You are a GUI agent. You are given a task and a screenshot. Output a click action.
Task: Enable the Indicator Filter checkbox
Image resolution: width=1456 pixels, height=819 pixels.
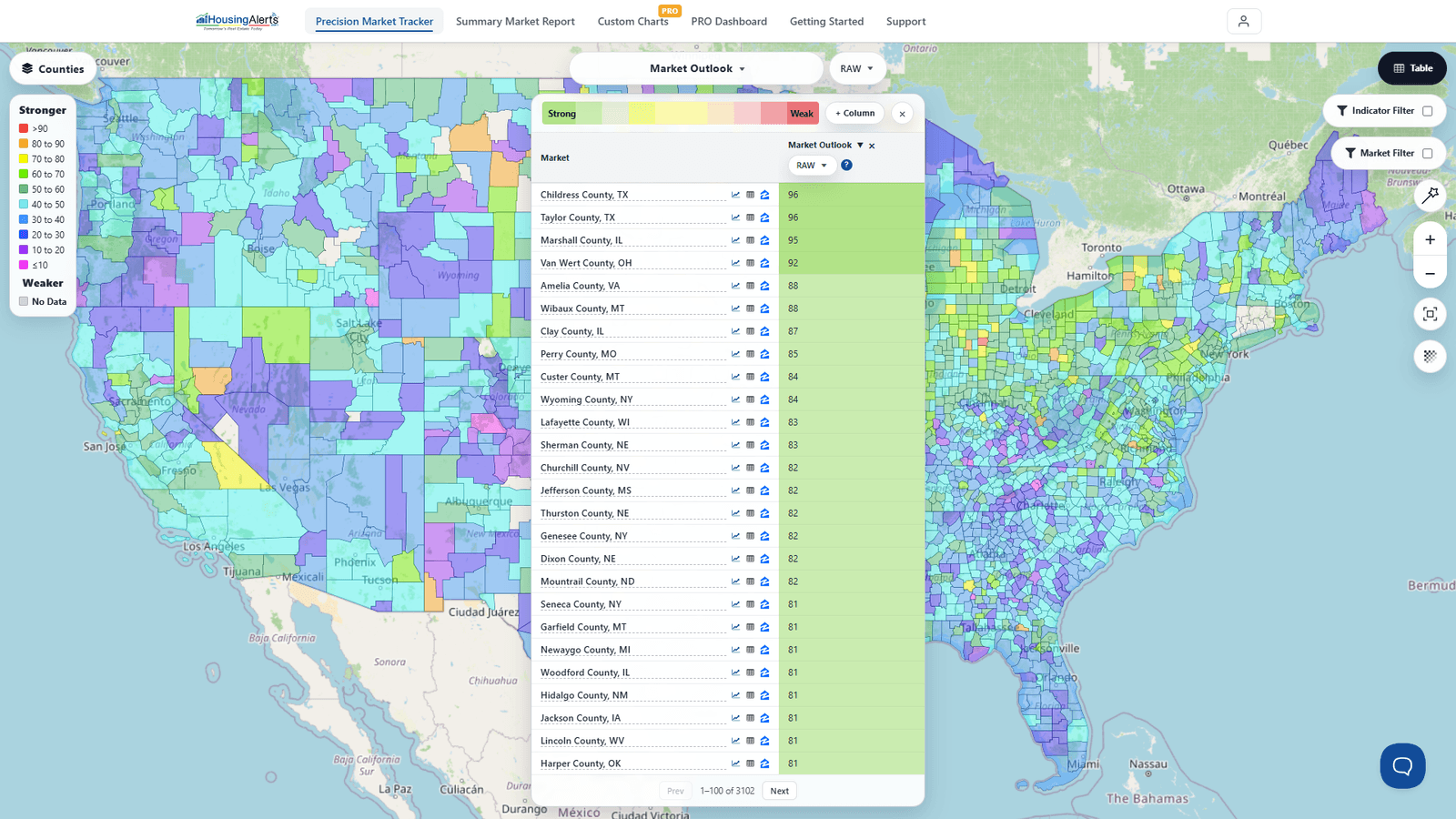coord(1427,111)
